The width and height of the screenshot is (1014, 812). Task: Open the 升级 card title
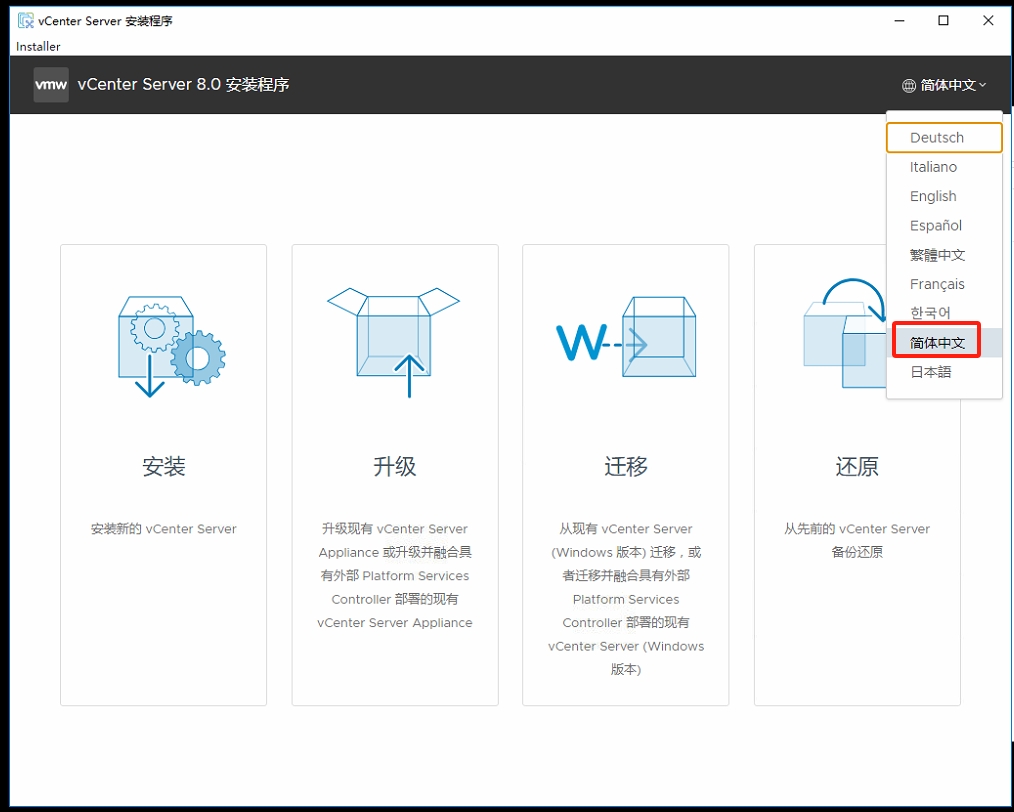click(394, 466)
